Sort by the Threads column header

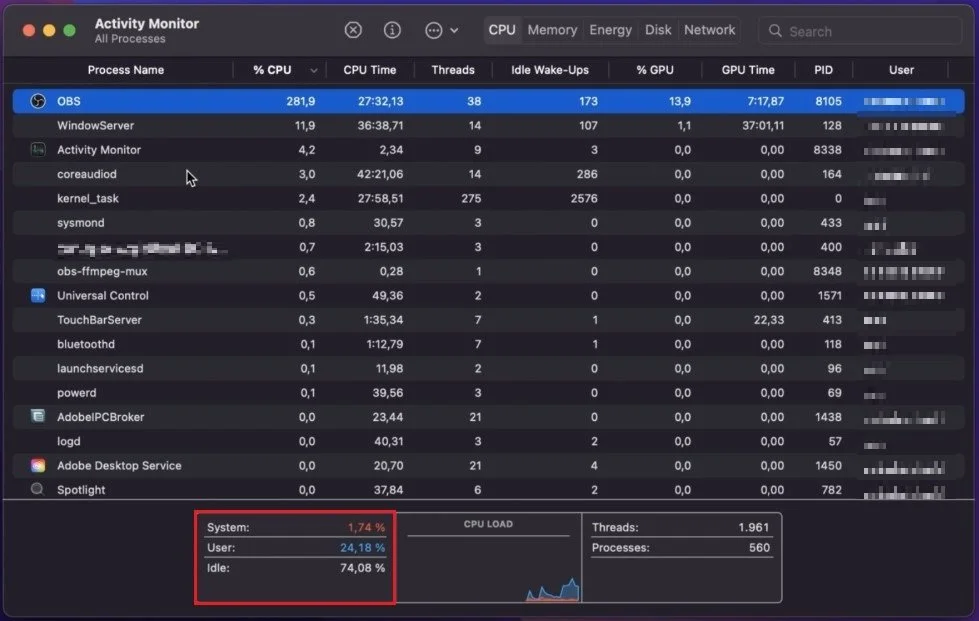(453, 70)
